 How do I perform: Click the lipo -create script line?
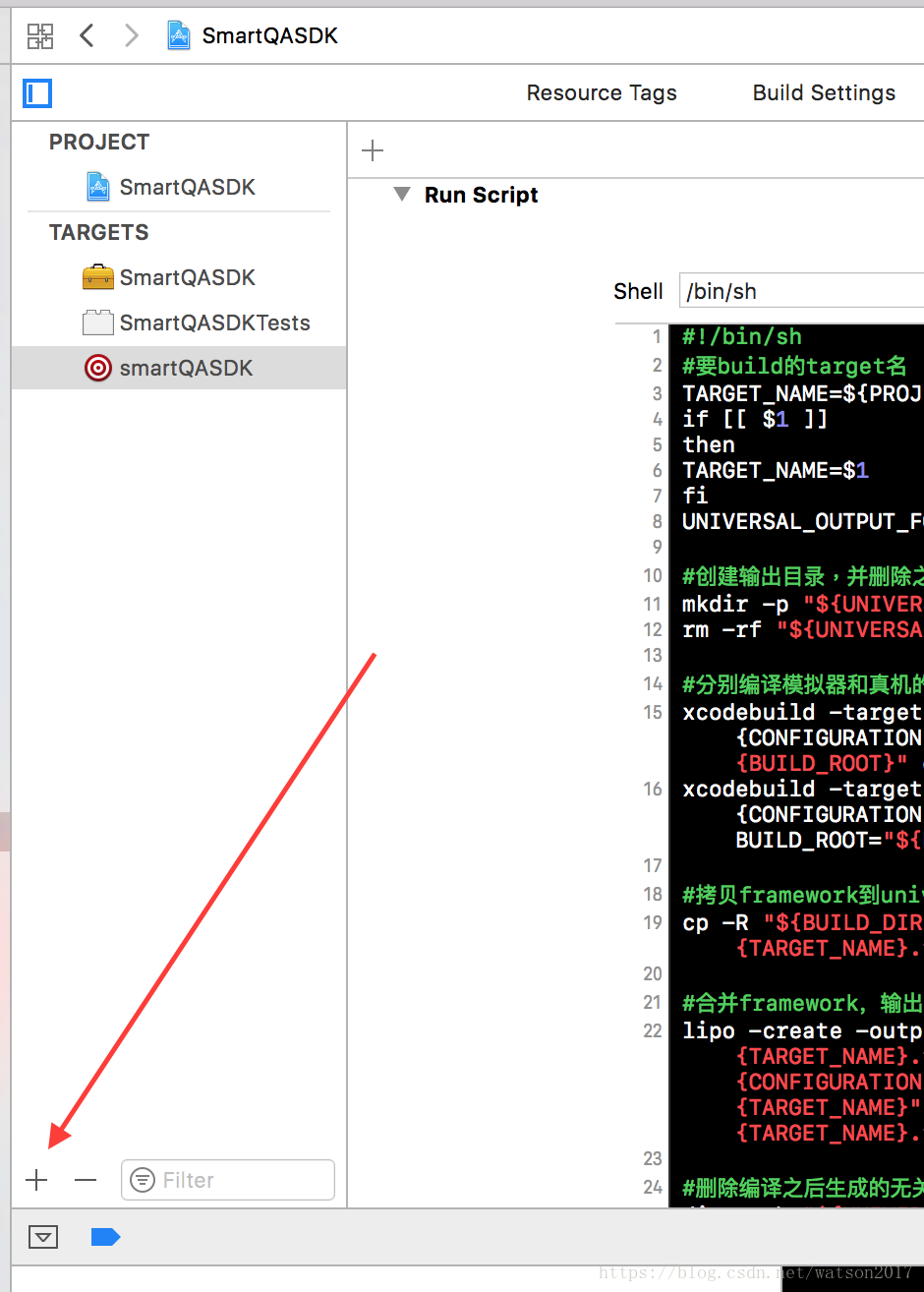pyautogui.click(x=802, y=1030)
